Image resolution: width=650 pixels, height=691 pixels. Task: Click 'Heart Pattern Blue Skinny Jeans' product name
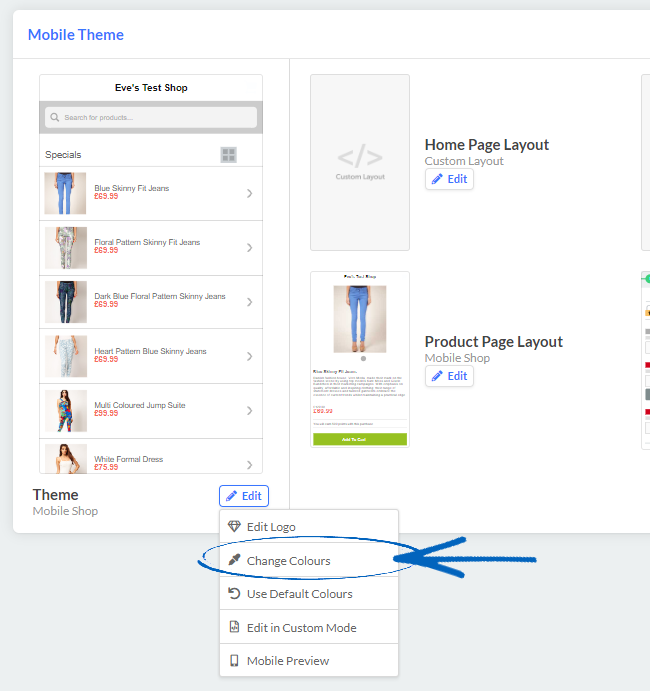150,351
